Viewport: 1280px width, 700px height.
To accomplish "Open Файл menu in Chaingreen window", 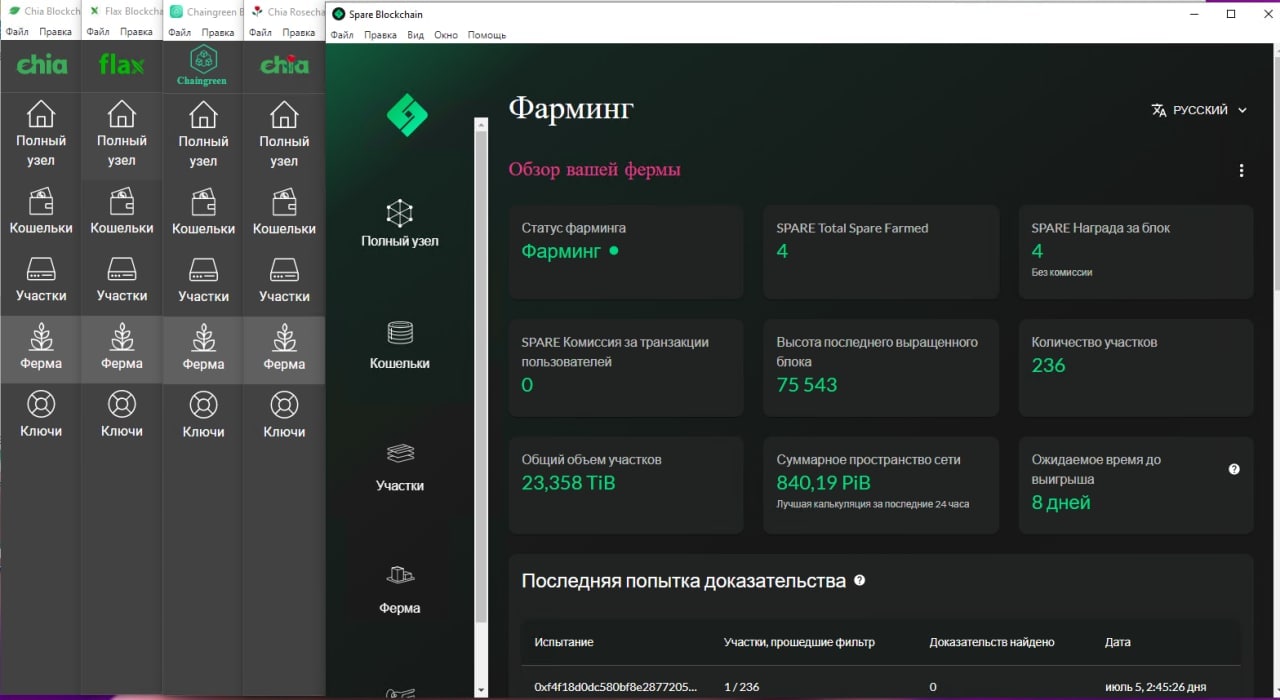I will (179, 32).
